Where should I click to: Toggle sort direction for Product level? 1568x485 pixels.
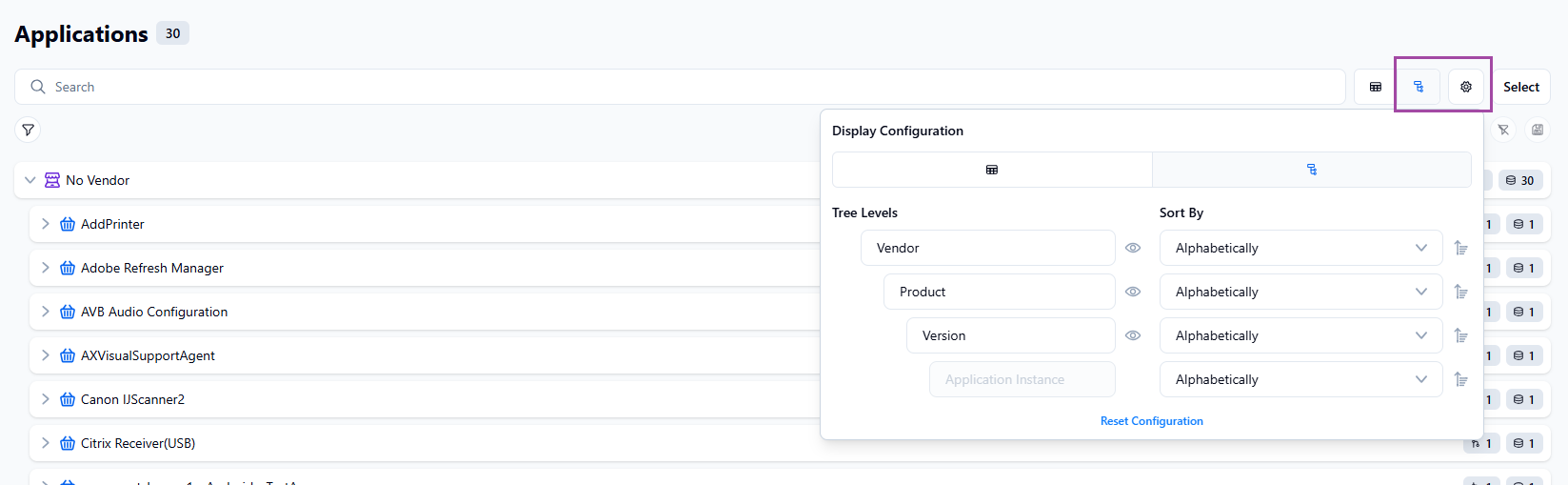tap(1461, 292)
